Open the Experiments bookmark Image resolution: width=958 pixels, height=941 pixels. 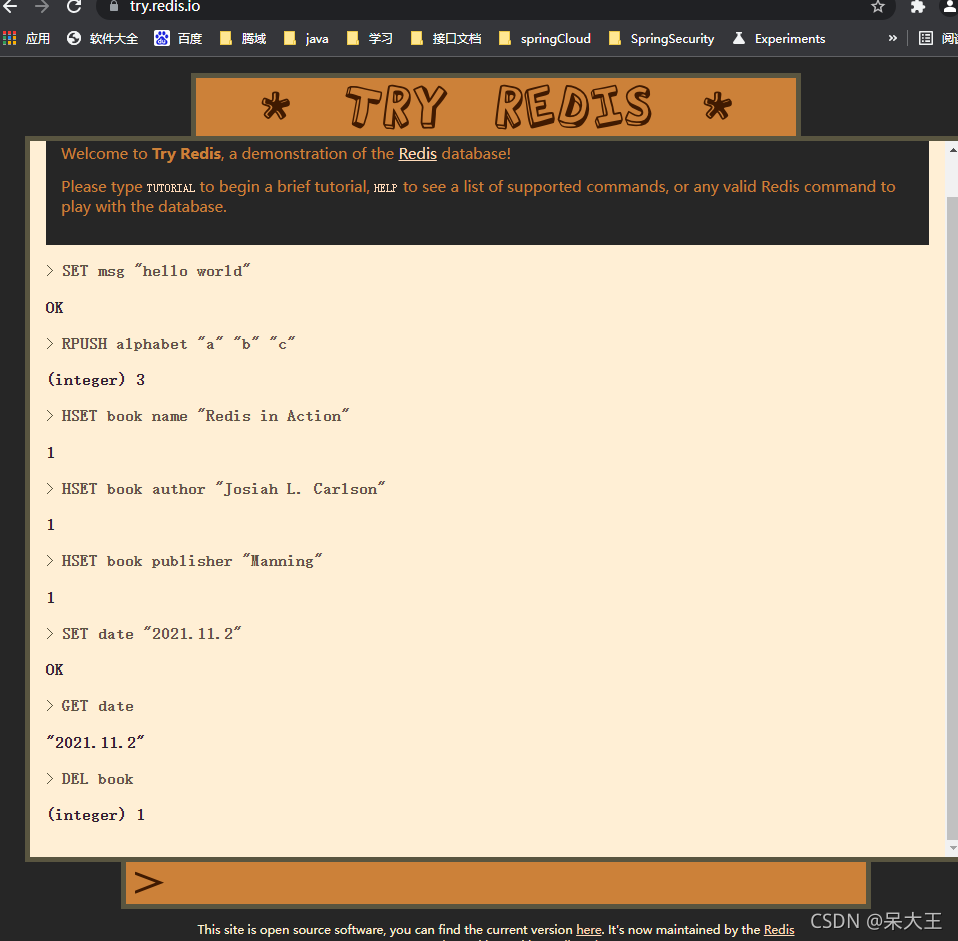coord(779,38)
